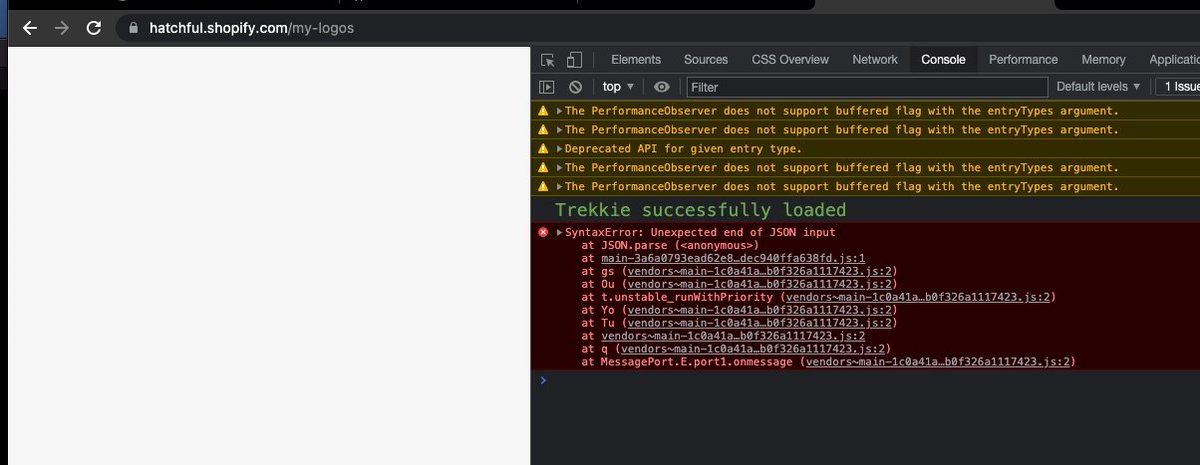Select the 'Trekkie successfully loaded' message

click(x=700, y=210)
